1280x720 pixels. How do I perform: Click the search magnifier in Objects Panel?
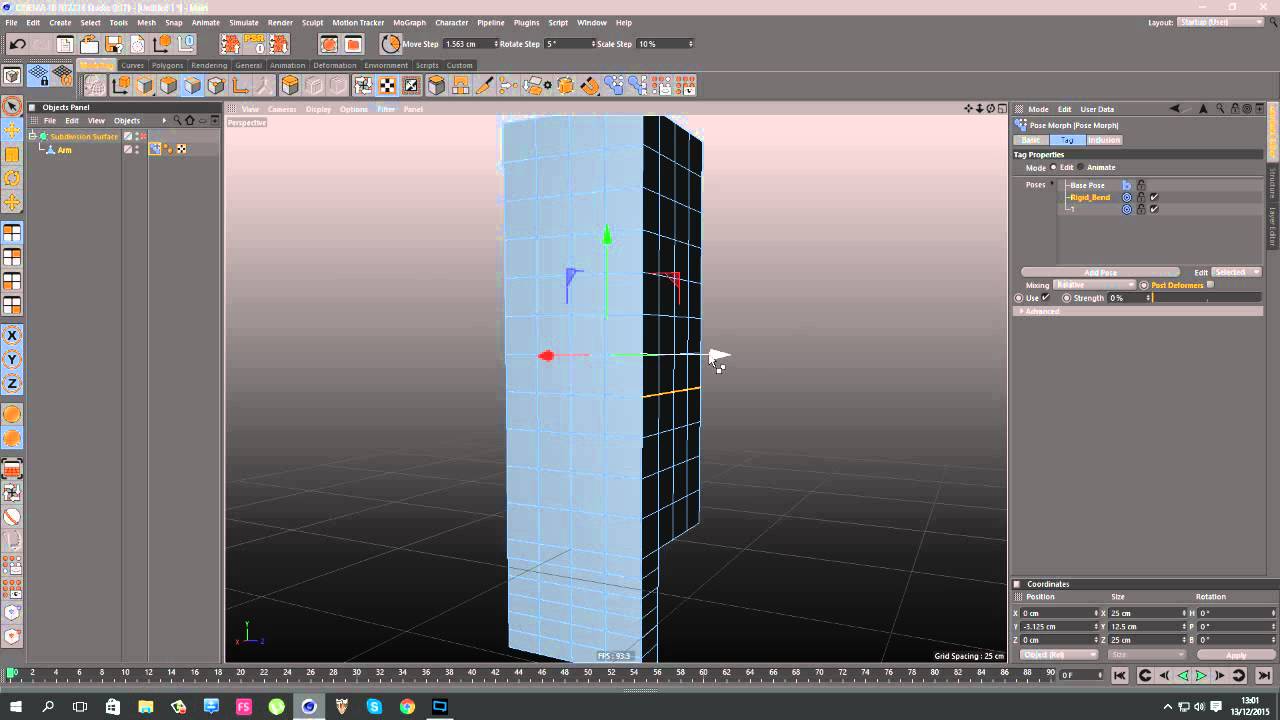(x=178, y=120)
